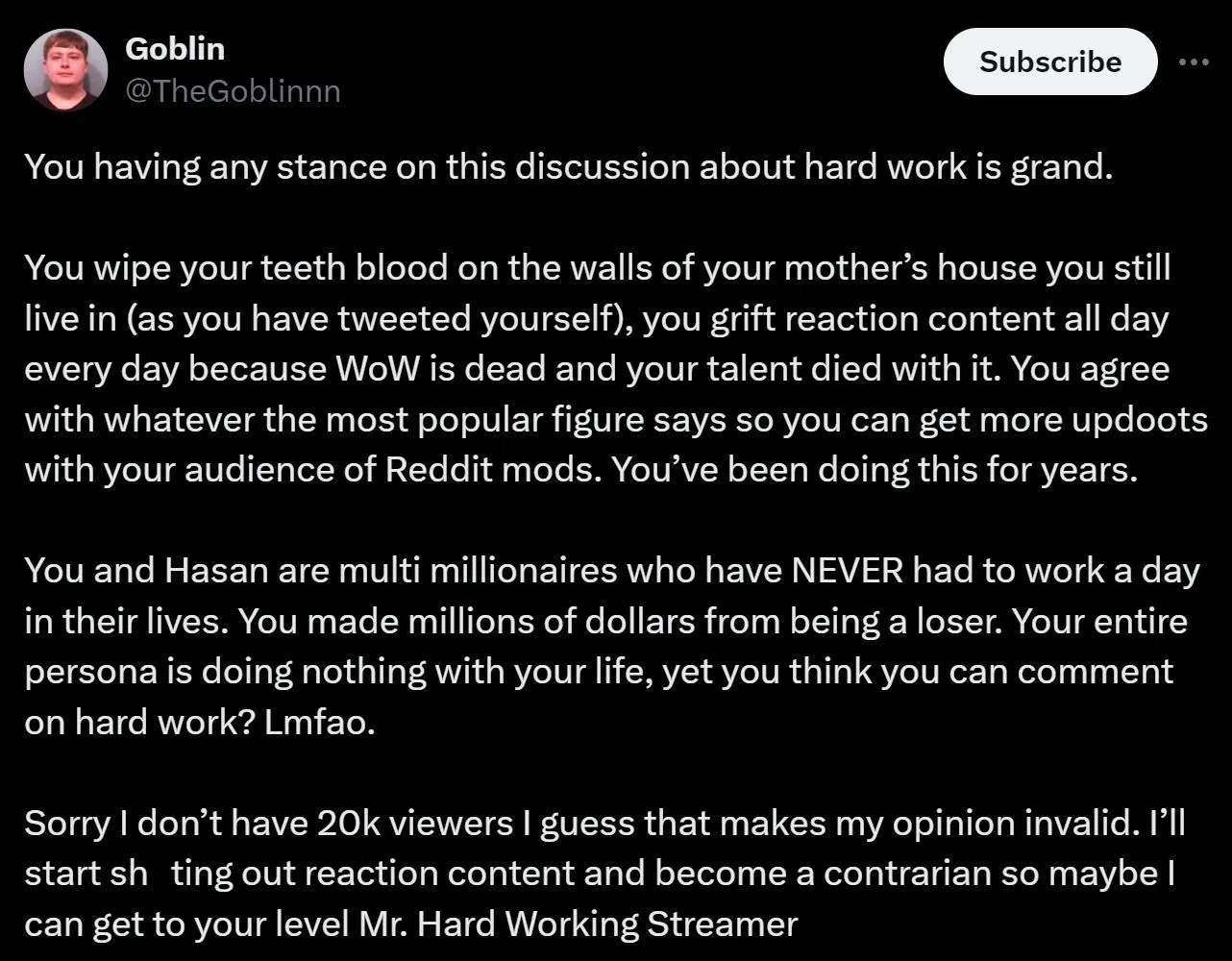Open the more options three-dot menu
Image resolution: width=1232 pixels, height=961 pixels.
click(x=1194, y=62)
